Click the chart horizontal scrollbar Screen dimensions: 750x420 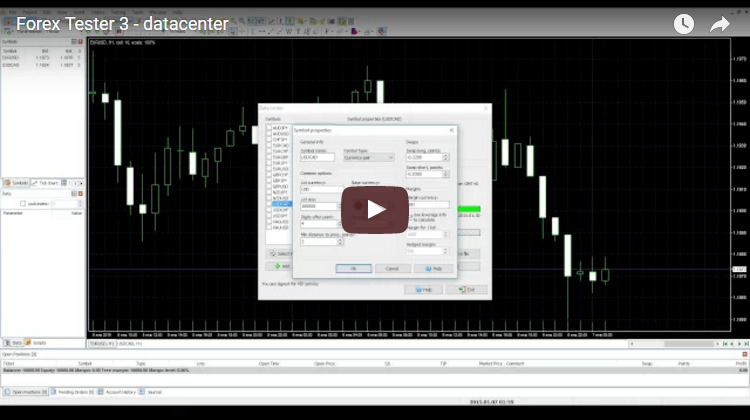click(x=674, y=344)
